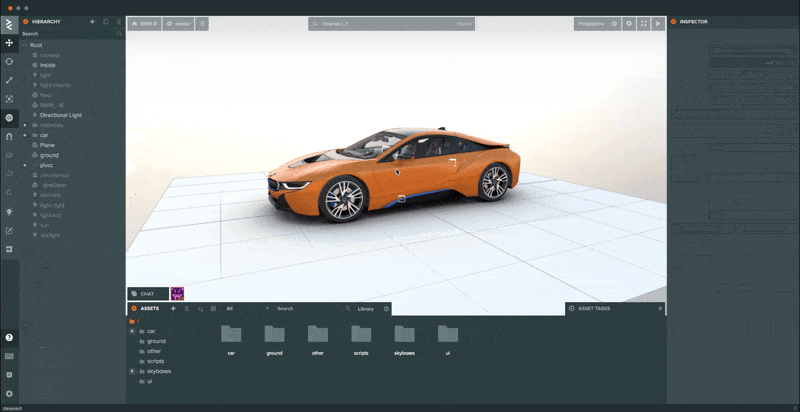Switch assets to grid view icon

click(213, 308)
